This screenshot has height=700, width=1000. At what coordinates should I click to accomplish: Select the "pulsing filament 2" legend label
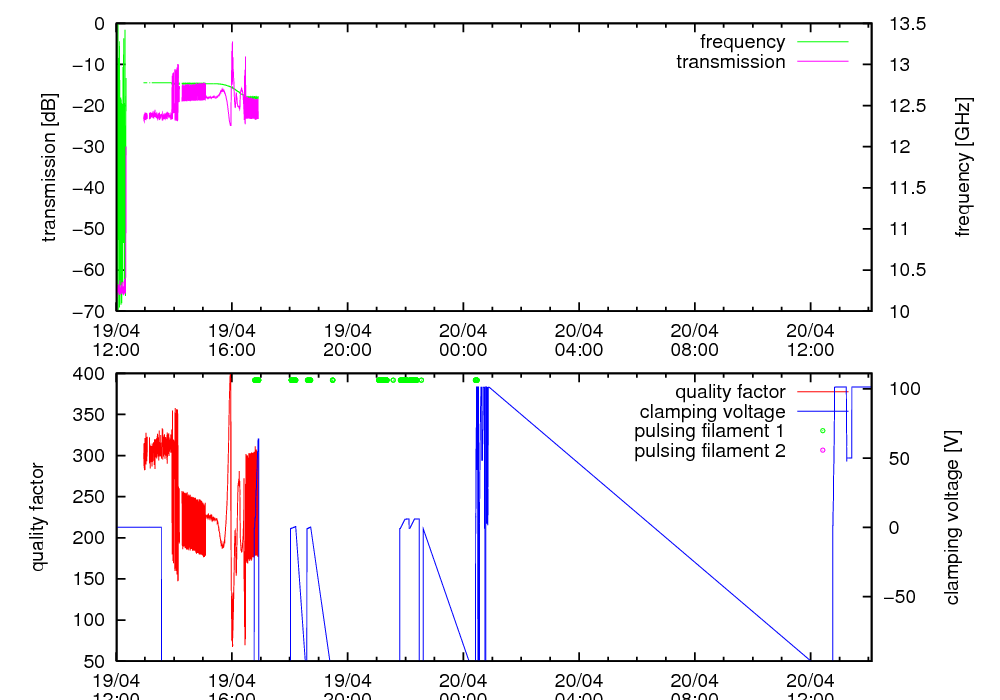point(709,451)
